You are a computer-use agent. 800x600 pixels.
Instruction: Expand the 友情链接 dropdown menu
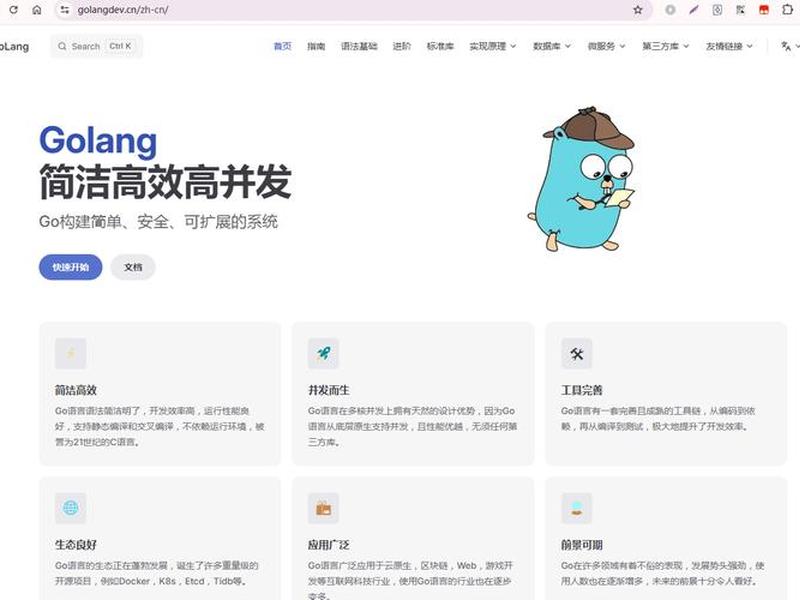pos(729,46)
